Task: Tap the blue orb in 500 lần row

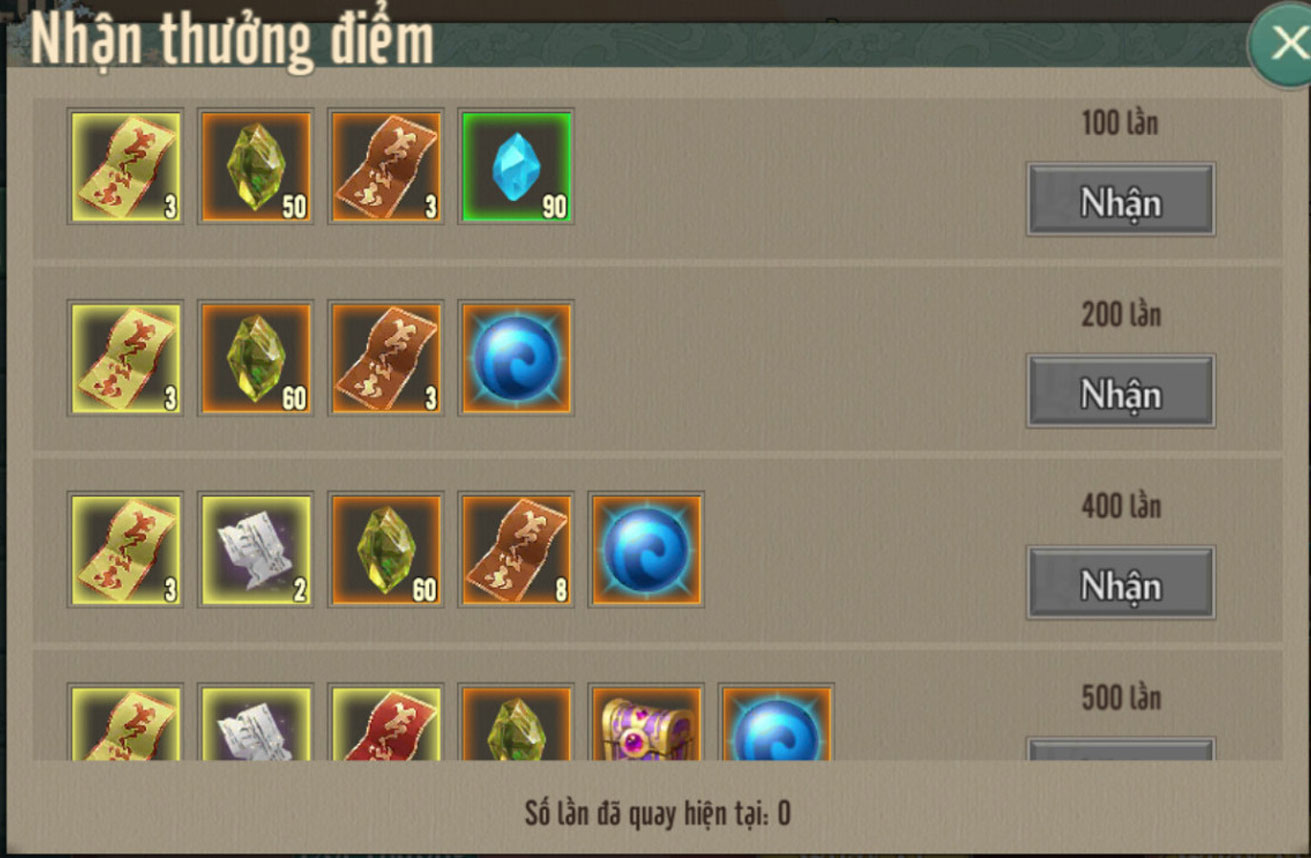Action: (776, 722)
